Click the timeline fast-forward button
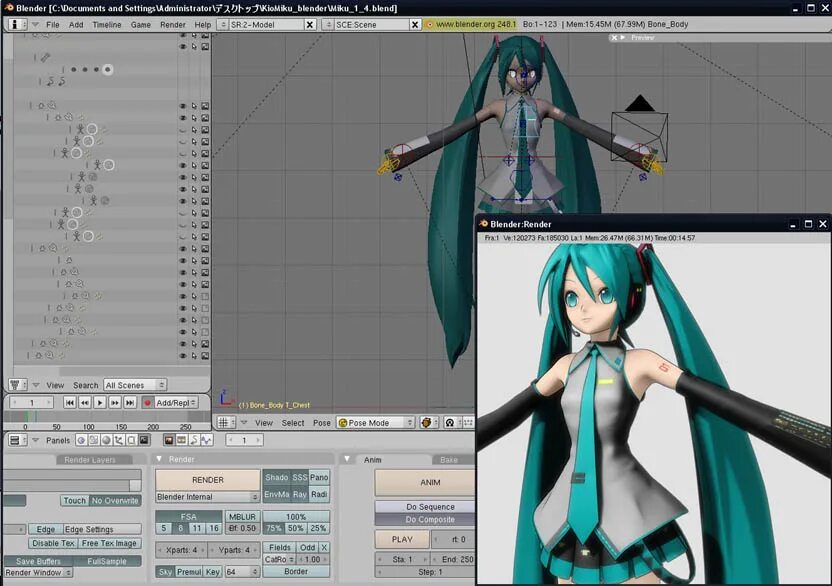Viewport: 832px width, 586px height. pos(115,403)
